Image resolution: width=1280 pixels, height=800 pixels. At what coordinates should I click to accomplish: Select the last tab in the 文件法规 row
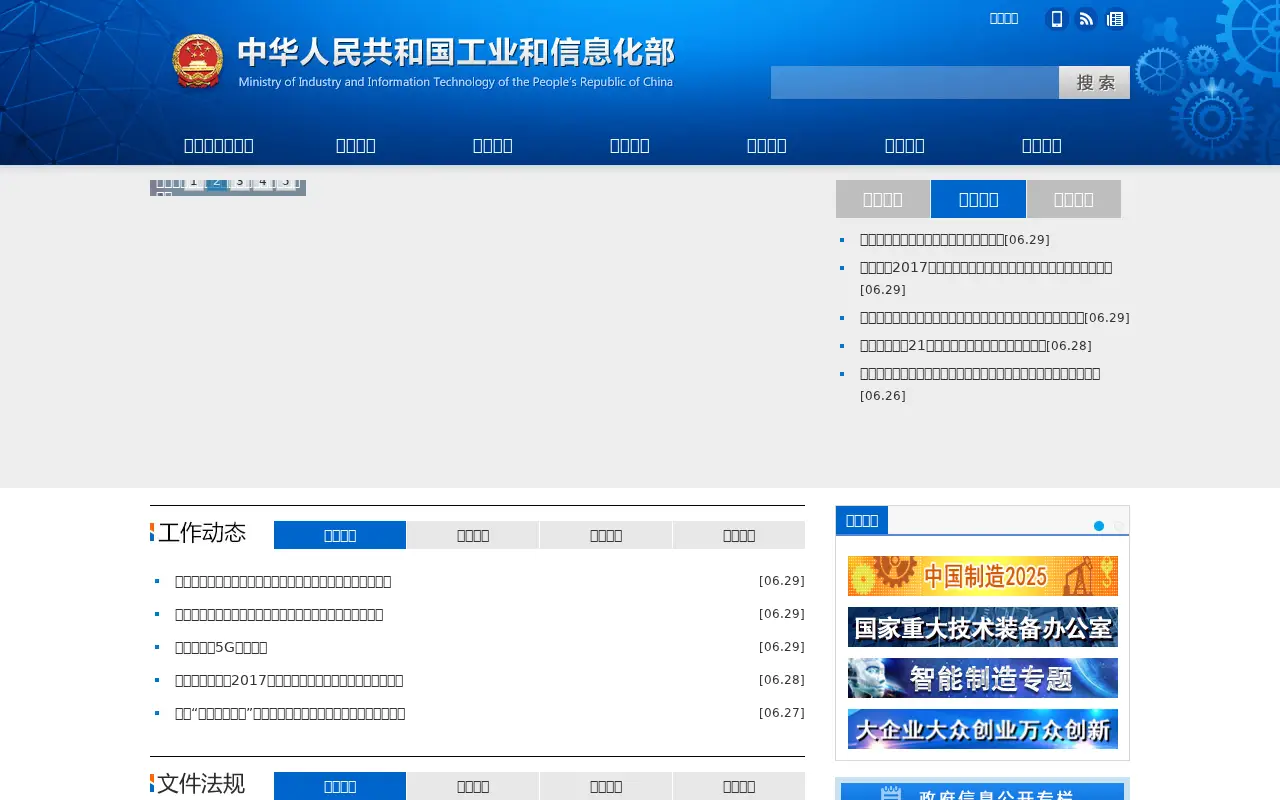[739, 786]
